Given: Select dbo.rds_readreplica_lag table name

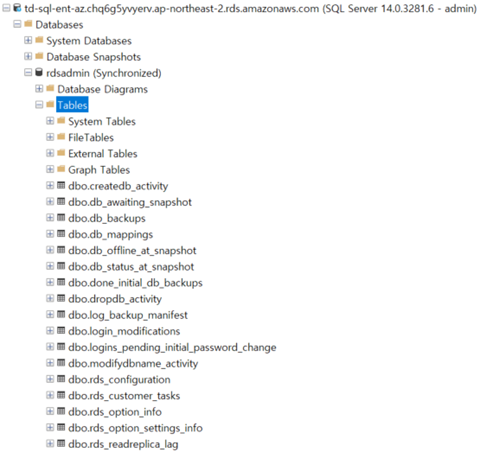Looking at the screenshot, I should click(123, 444).
